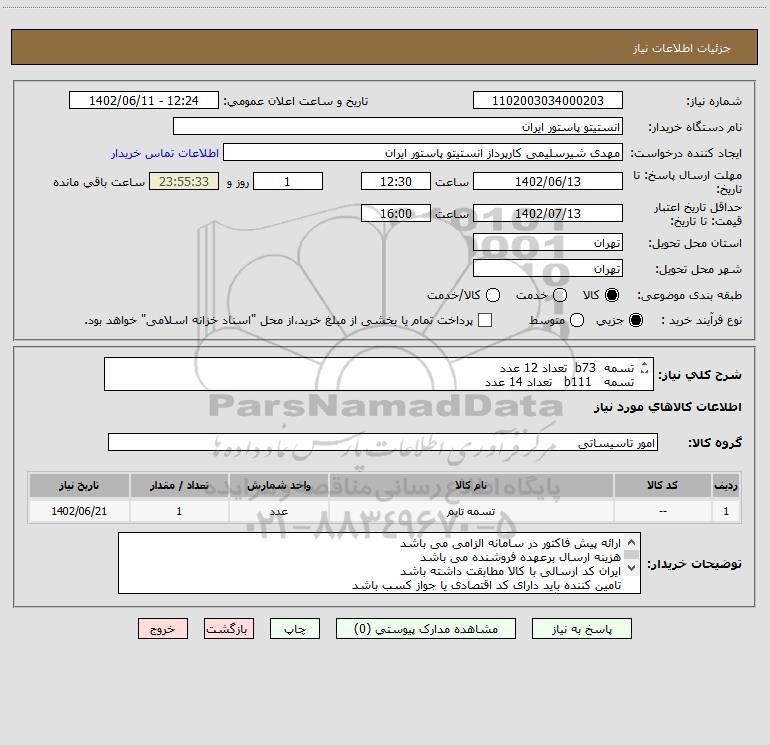This screenshot has width=770, height=745.
Task: Click the توضیحات خریدار text area
Action: point(379,563)
